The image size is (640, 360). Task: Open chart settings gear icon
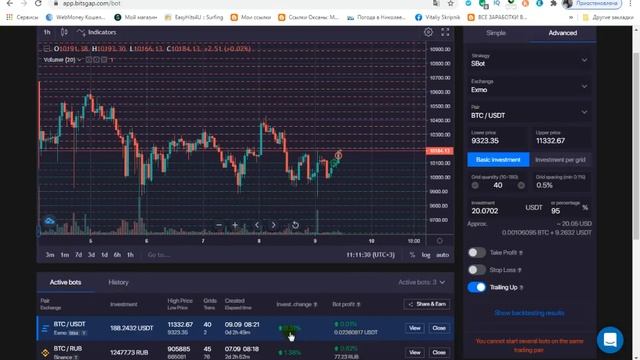tap(428, 32)
